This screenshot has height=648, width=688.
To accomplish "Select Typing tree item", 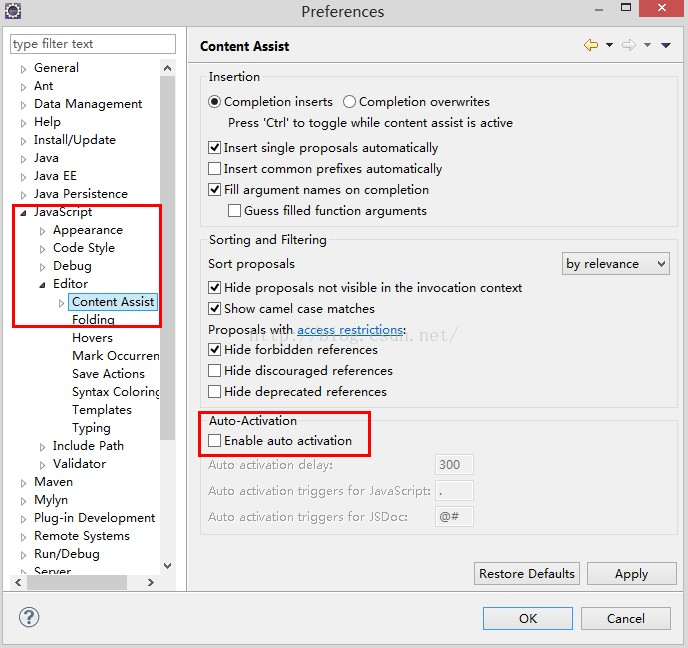I will pyautogui.click(x=91, y=428).
